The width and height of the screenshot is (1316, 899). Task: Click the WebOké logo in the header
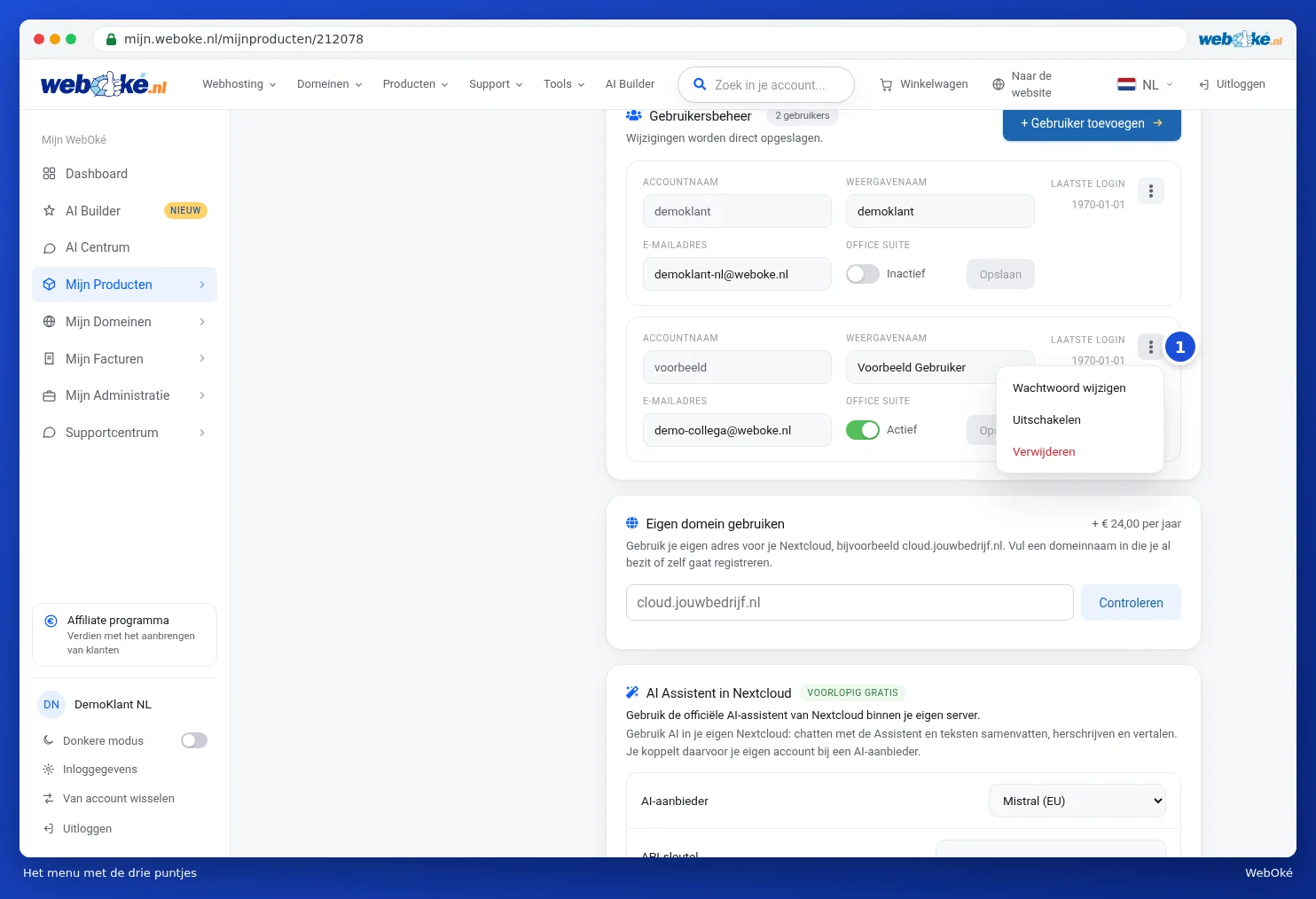[104, 84]
